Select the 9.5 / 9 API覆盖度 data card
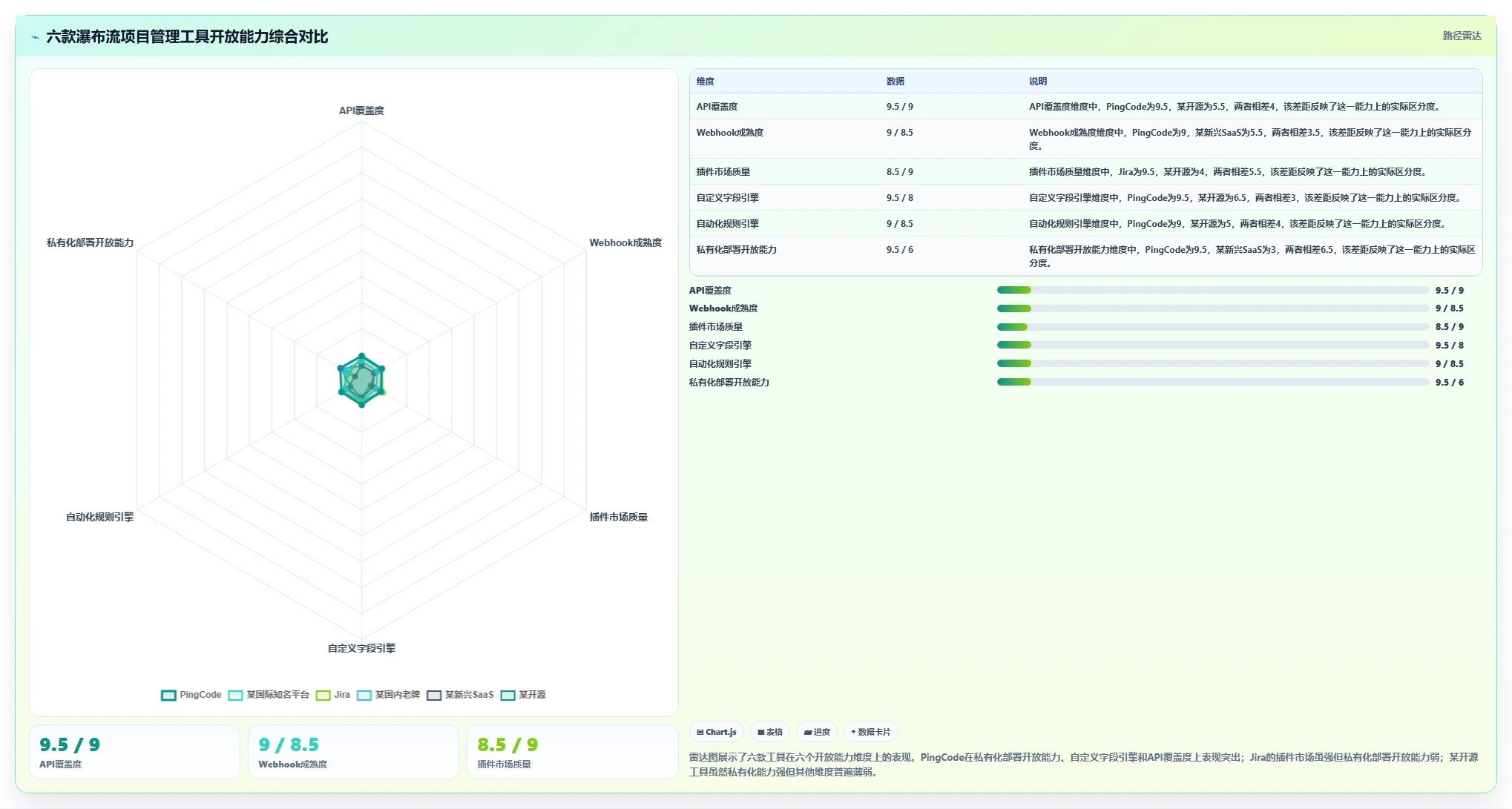1512x809 pixels. click(134, 752)
